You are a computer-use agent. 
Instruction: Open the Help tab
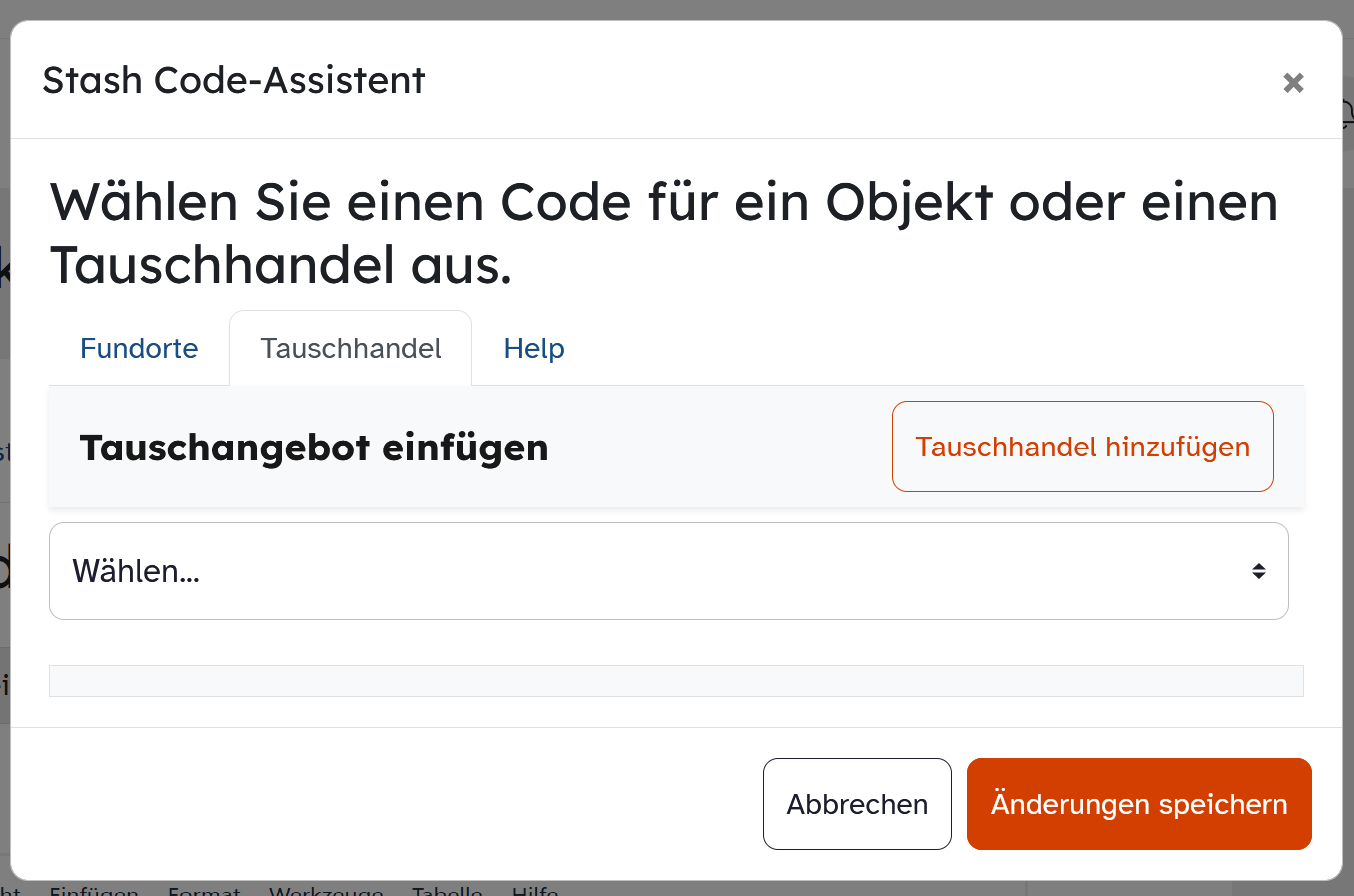pos(534,348)
